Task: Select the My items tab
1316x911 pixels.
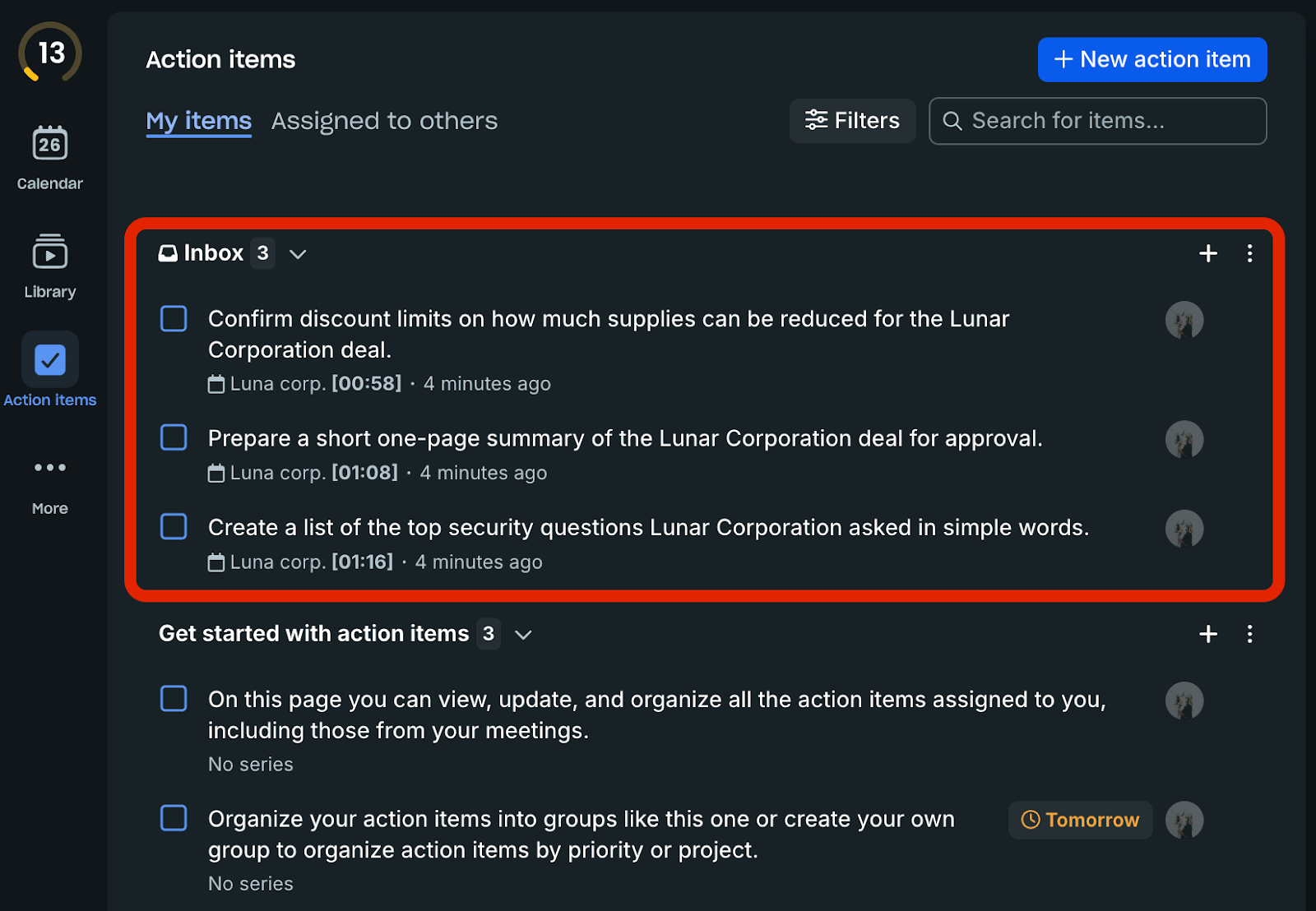Action: (198, 121)
